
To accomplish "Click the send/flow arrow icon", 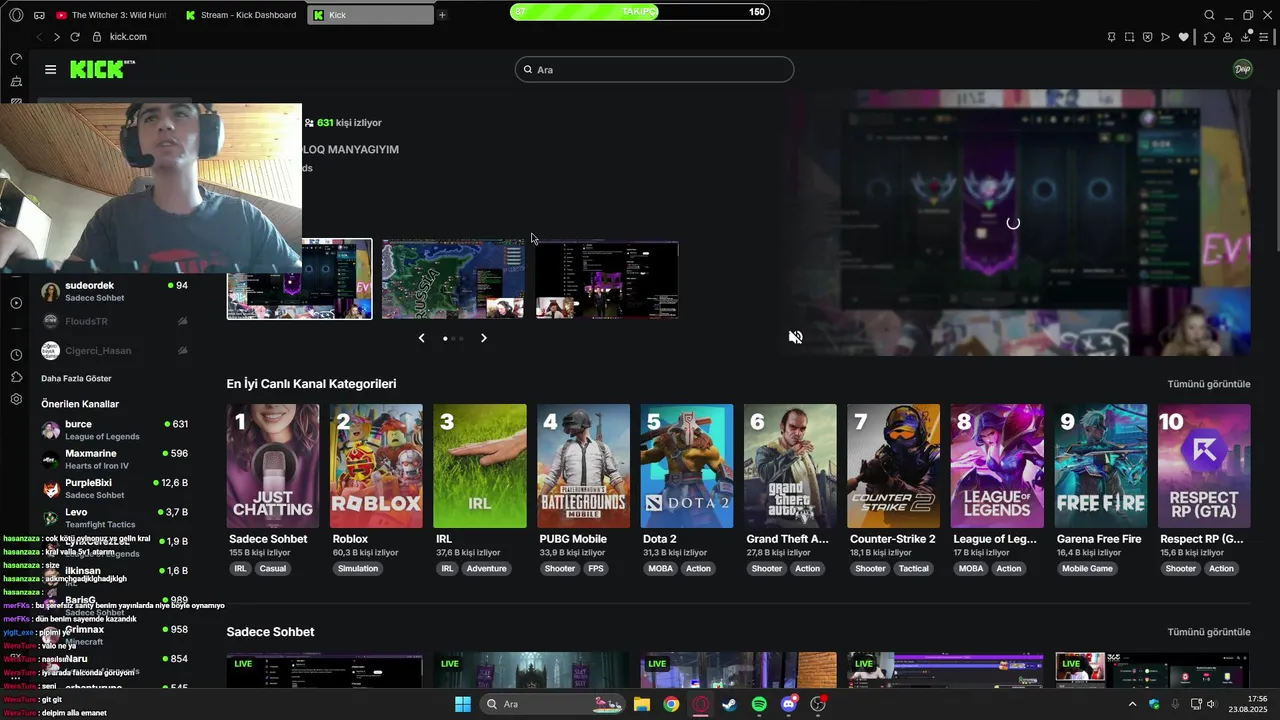I will click(1165, 37).
